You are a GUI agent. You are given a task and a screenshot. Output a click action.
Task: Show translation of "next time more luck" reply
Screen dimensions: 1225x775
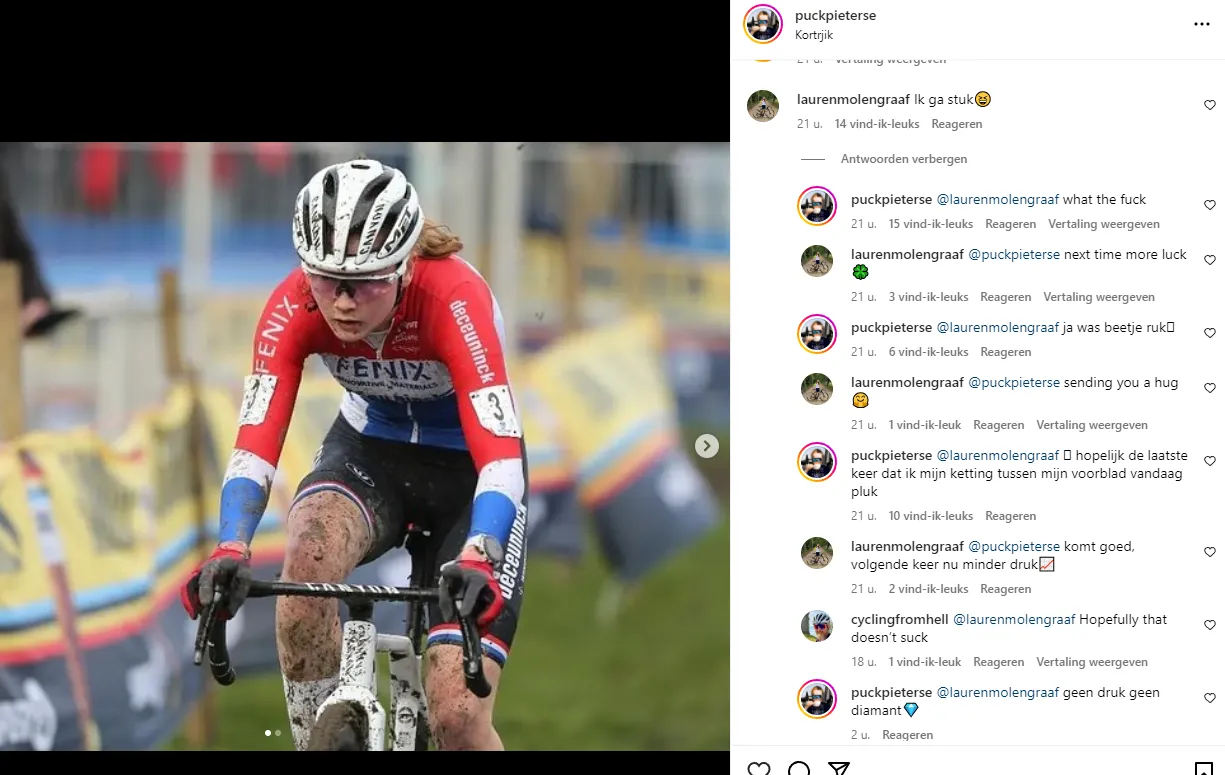[x=1099, y=297]
